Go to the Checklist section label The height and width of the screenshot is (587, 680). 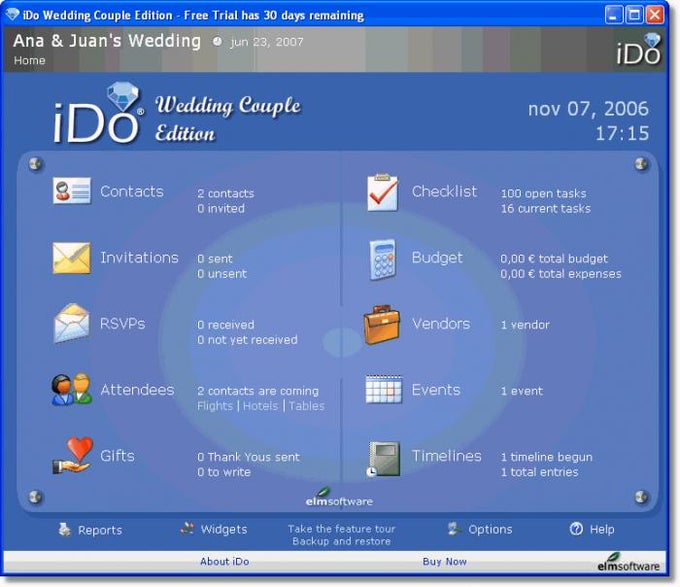tap(444, 191)
